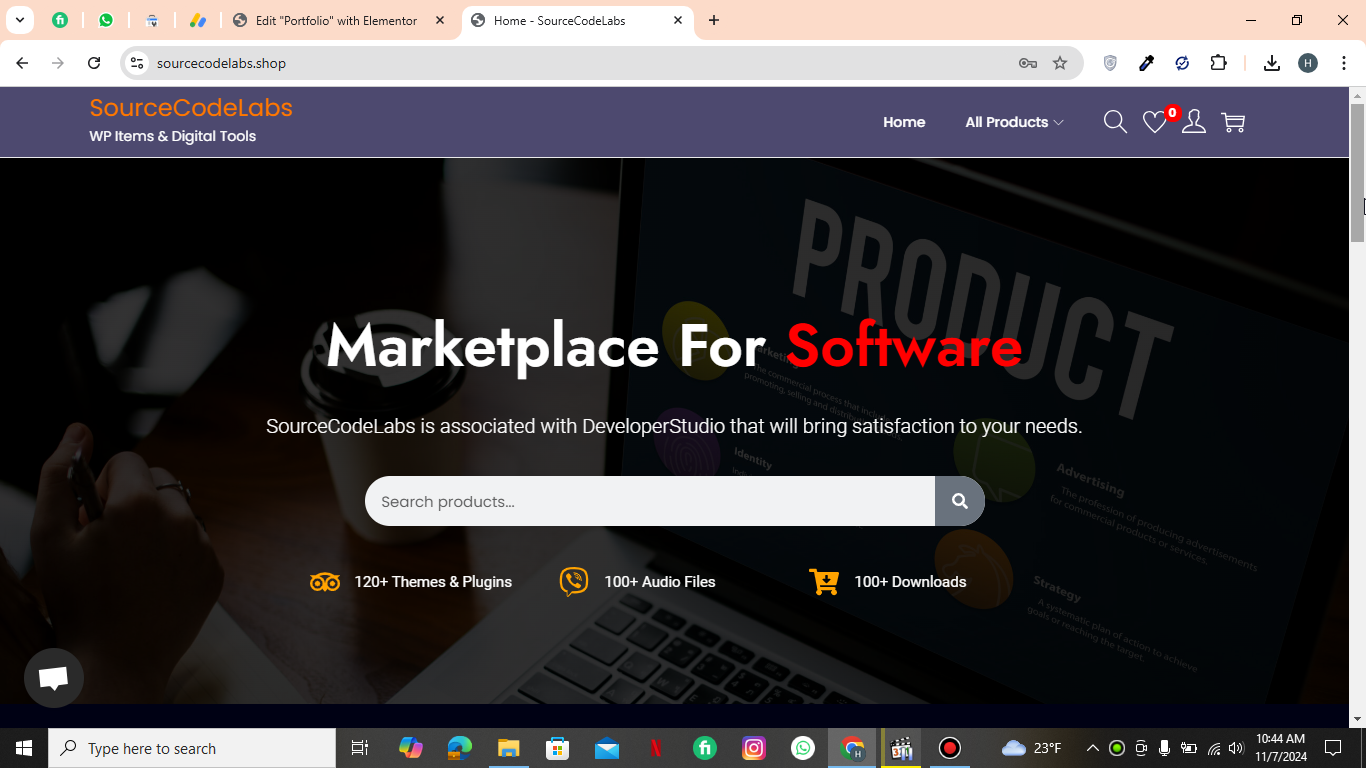Switch to the pinned Google Ads tab
Image resolution: width=1366 pixels, height=768 pixels.
(198, 20)
